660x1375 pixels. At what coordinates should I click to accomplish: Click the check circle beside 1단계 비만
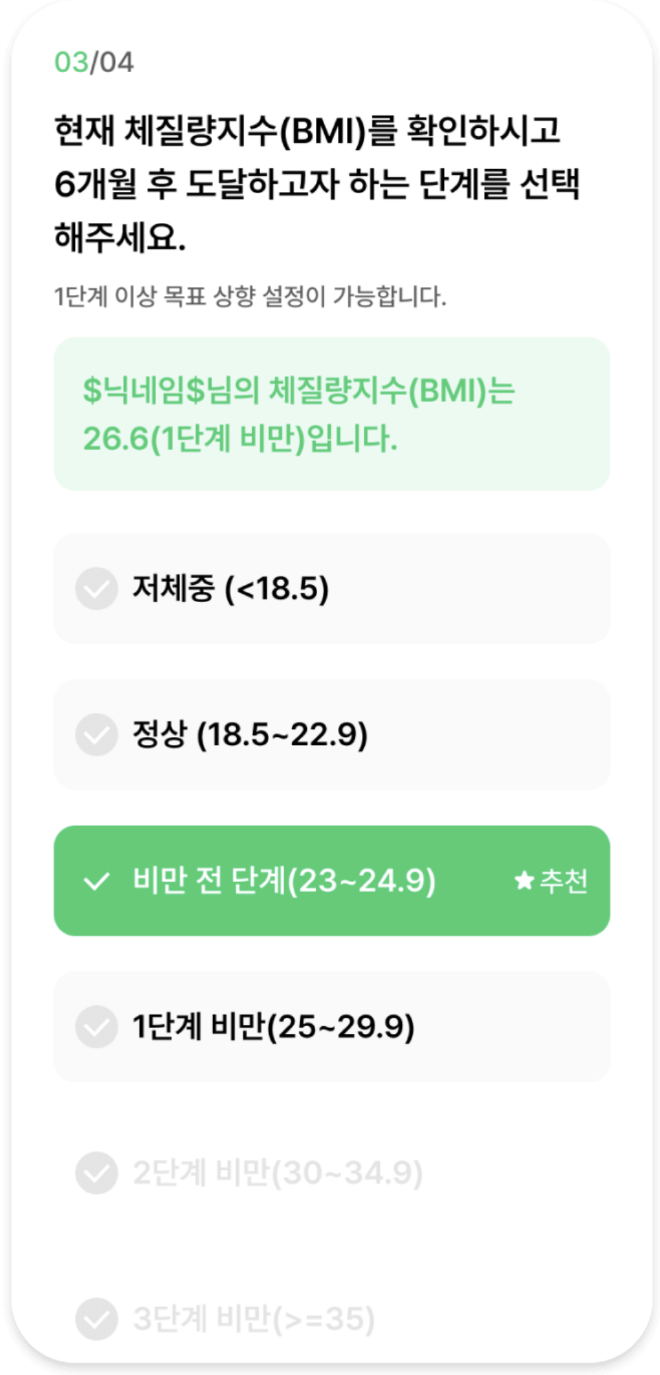pyautogui.click(x=96, y=1027)
